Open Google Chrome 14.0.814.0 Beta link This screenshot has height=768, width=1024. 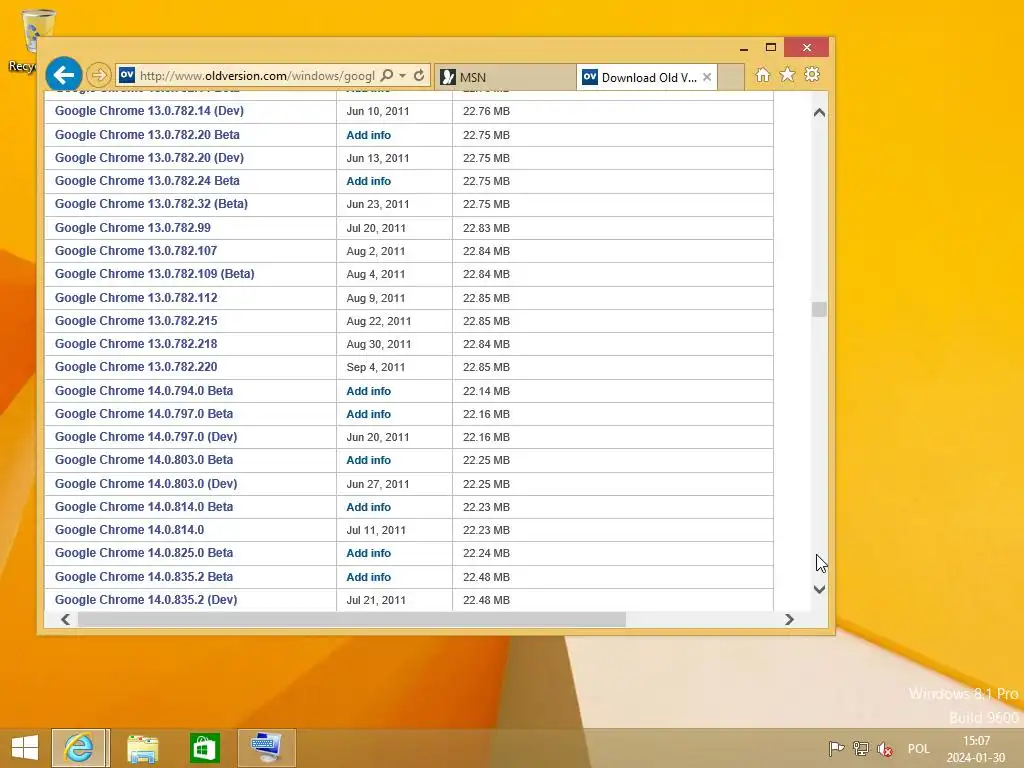144,507
